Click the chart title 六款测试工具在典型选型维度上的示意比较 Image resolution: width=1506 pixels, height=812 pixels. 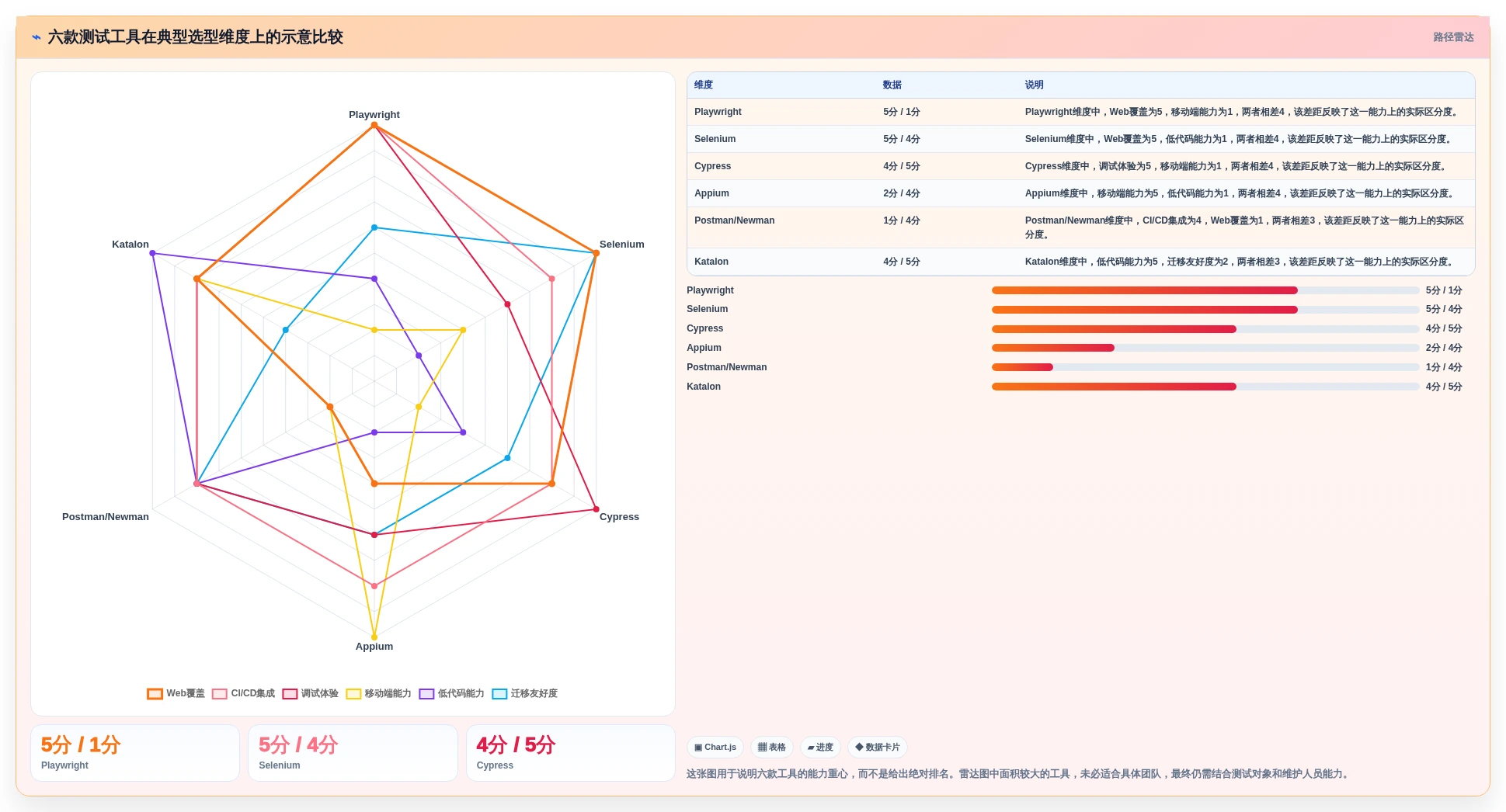195,37
